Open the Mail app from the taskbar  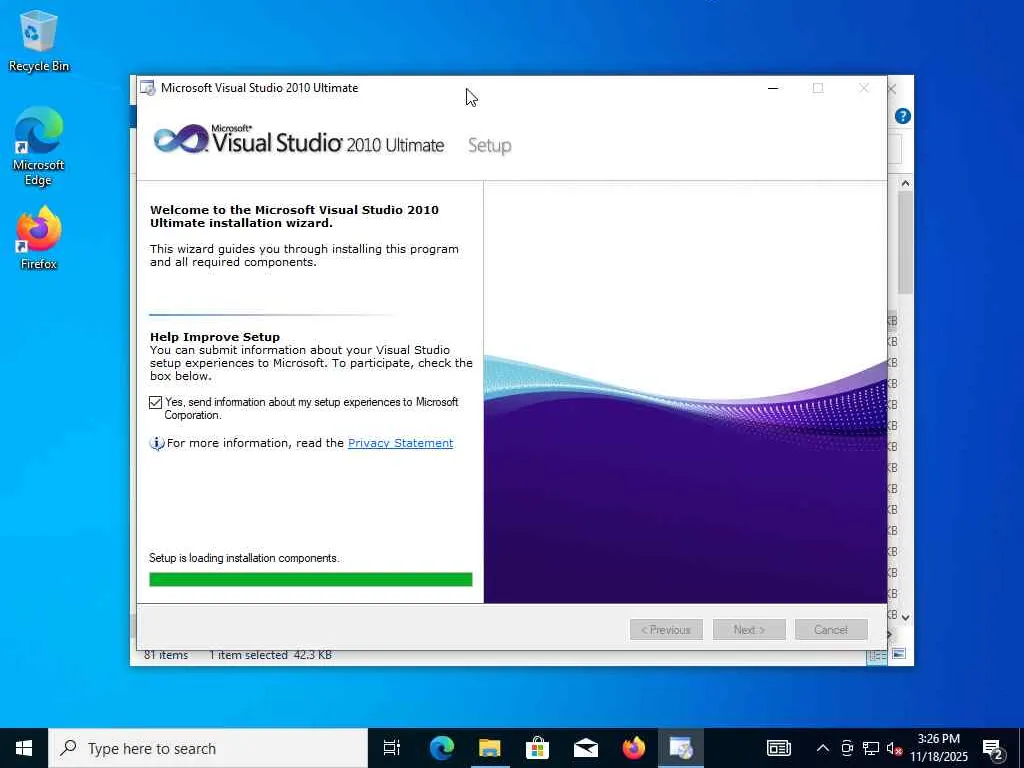586,748
